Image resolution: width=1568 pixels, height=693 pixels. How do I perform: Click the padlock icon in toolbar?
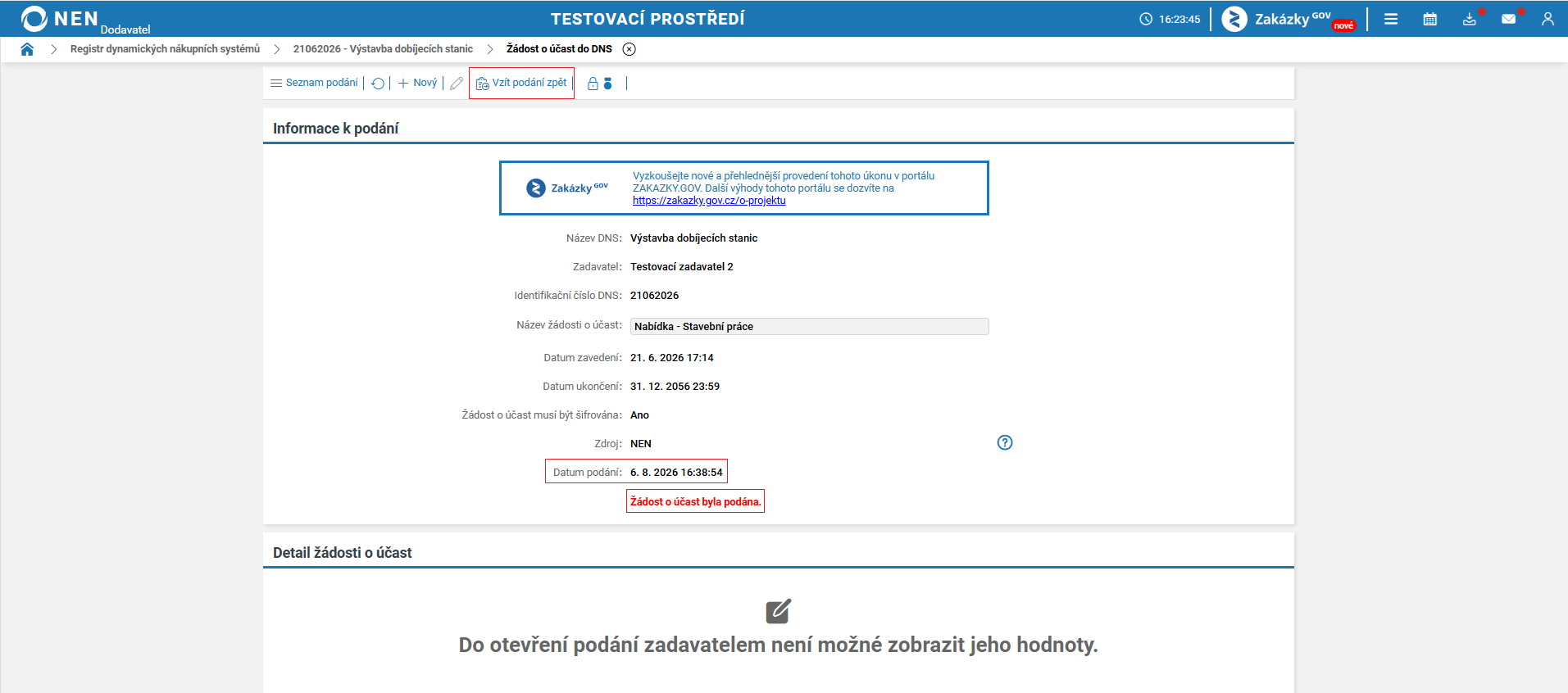coord(593,84)
